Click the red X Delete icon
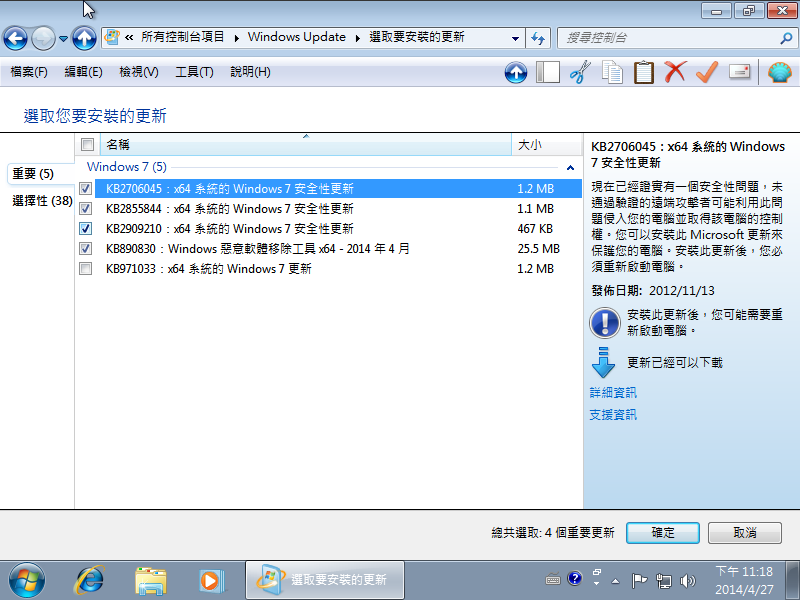The image size is (800, 600). (x=675, y=72)
